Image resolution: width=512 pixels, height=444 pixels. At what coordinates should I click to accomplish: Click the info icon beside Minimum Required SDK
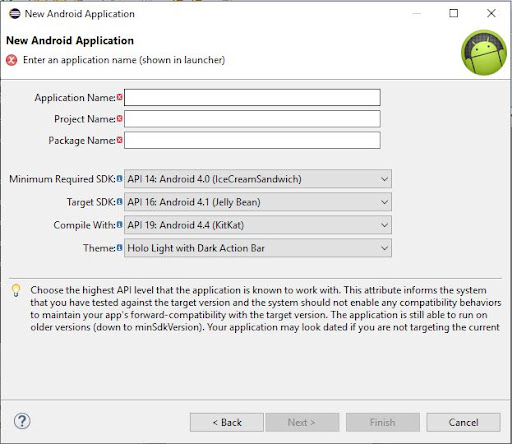[120, 179]
